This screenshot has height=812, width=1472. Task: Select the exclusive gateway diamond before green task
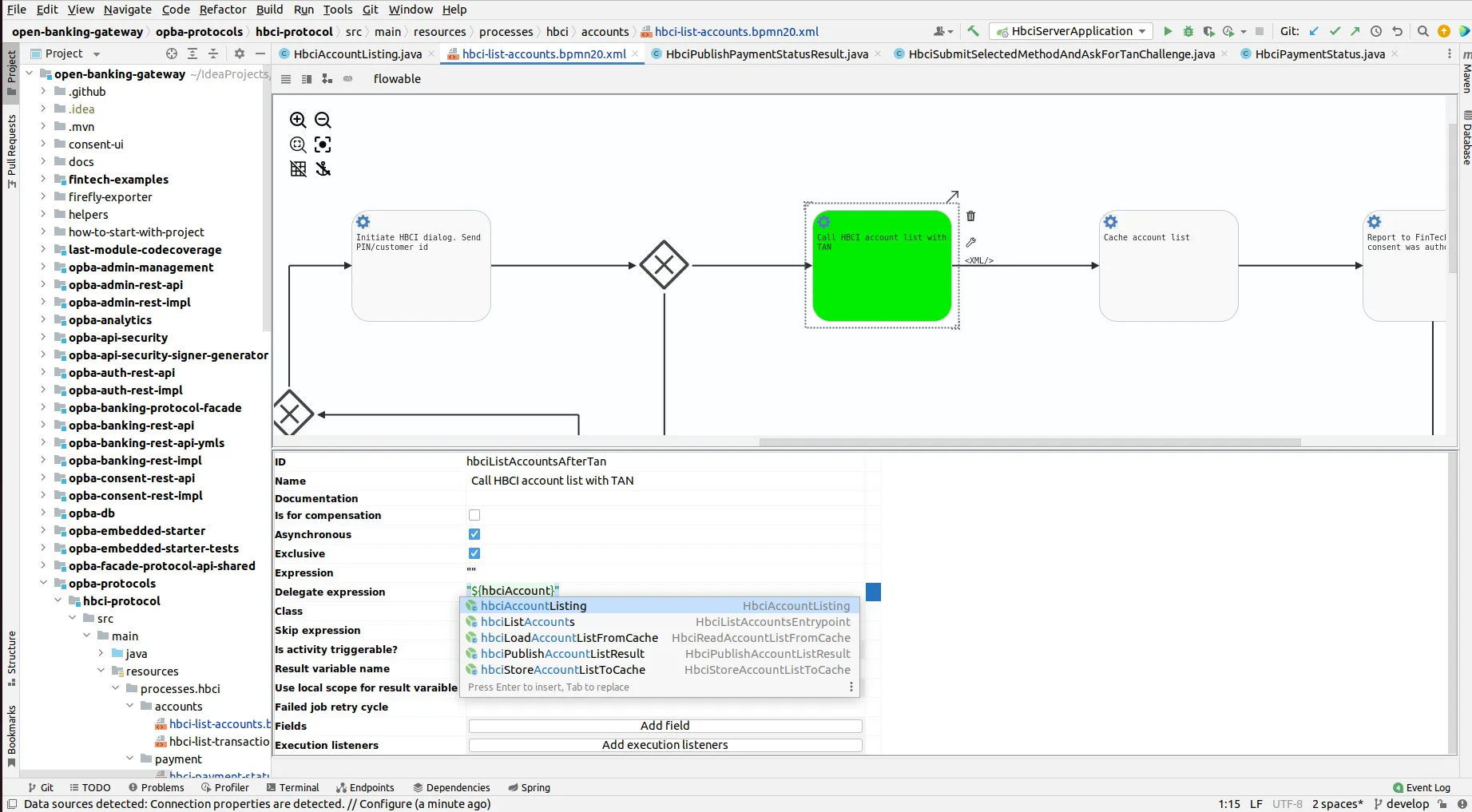664,265
